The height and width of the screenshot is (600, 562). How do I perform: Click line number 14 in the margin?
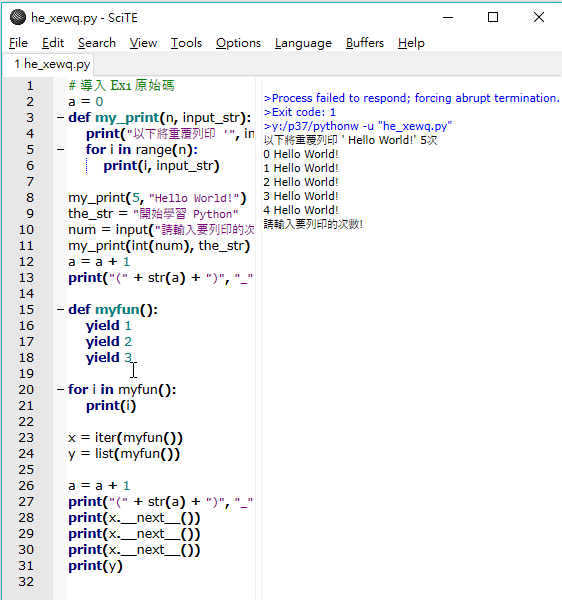click(x=26, y=294)
